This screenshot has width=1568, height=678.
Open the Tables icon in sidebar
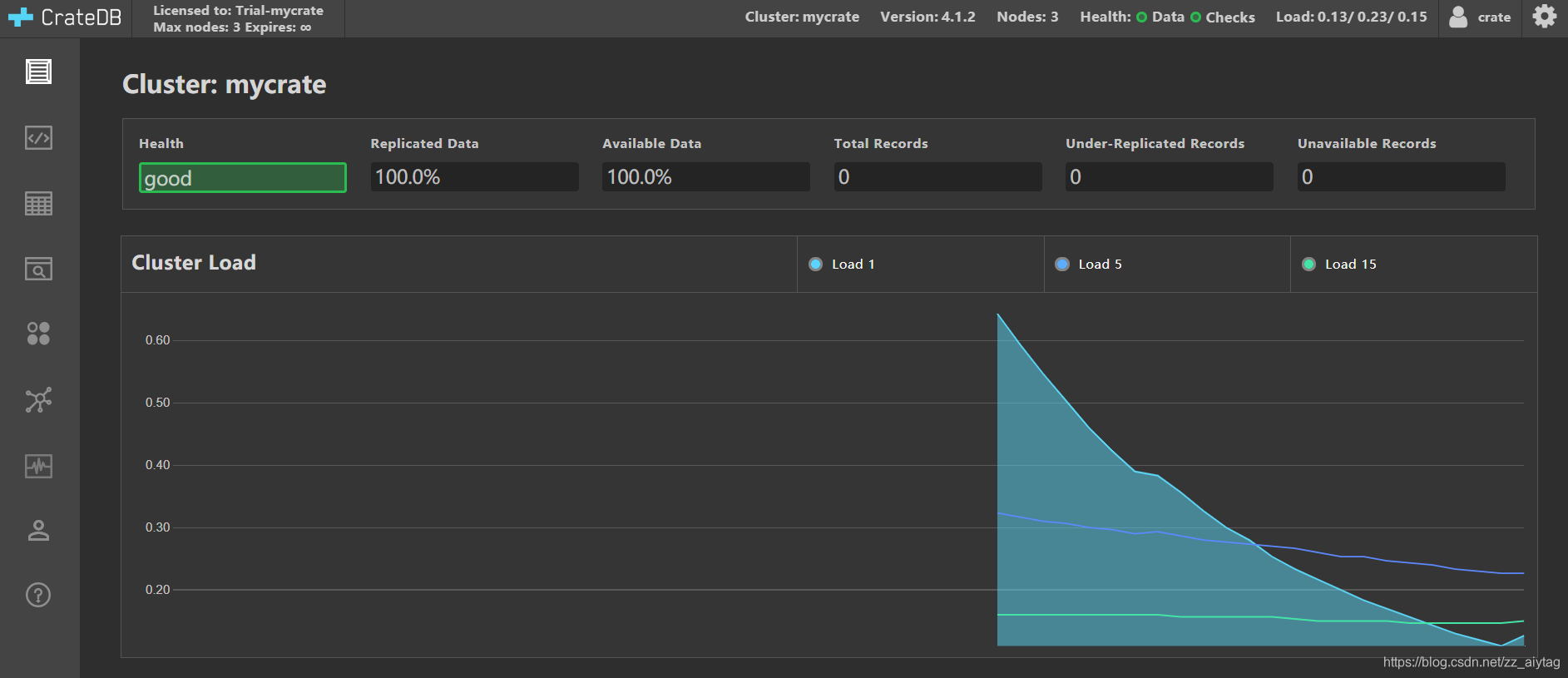[x=38, y=203]
